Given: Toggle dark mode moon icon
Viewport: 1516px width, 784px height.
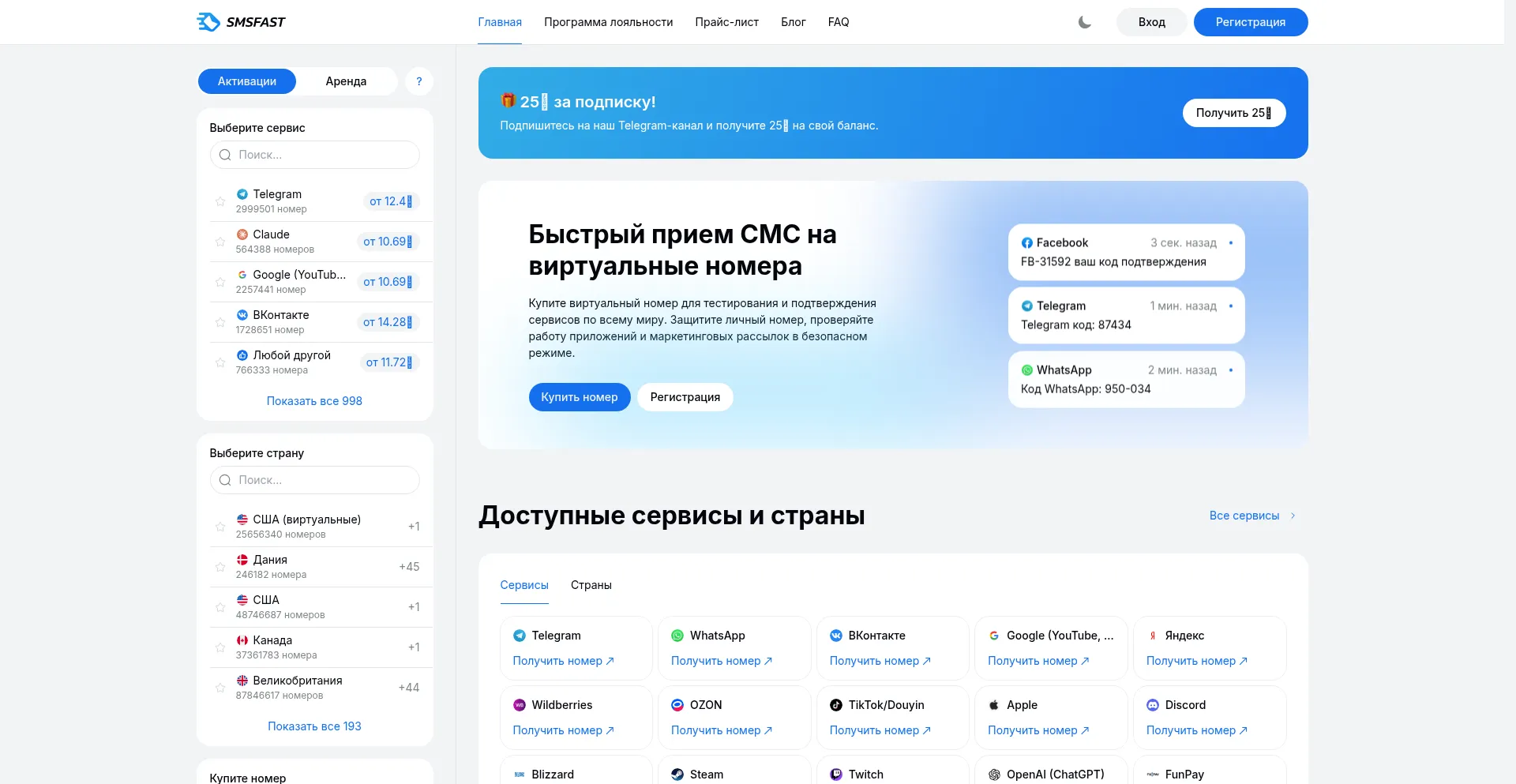Looking at the screenshot, I should coord(1085,22).
